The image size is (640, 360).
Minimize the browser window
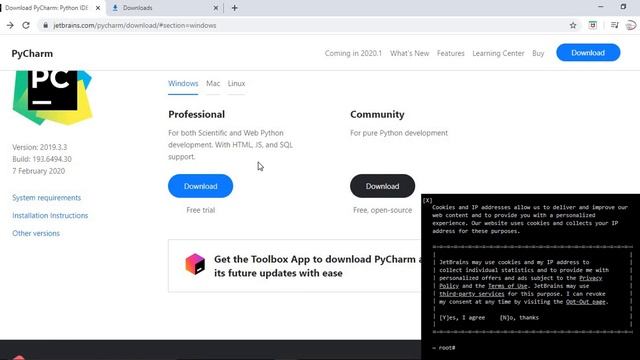pos(600,7)
